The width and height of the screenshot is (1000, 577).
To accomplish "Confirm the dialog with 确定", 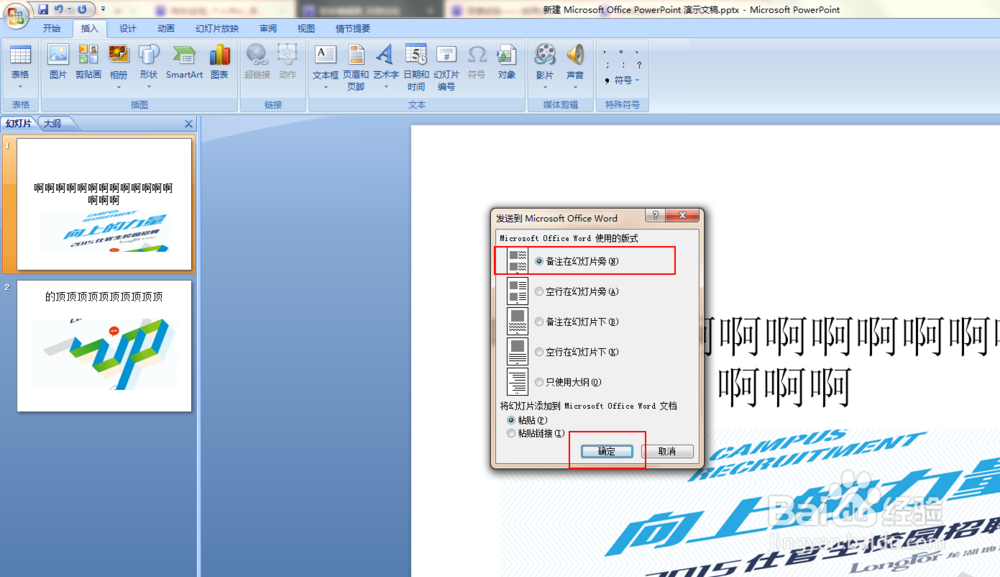I will [x=608, y=452].
